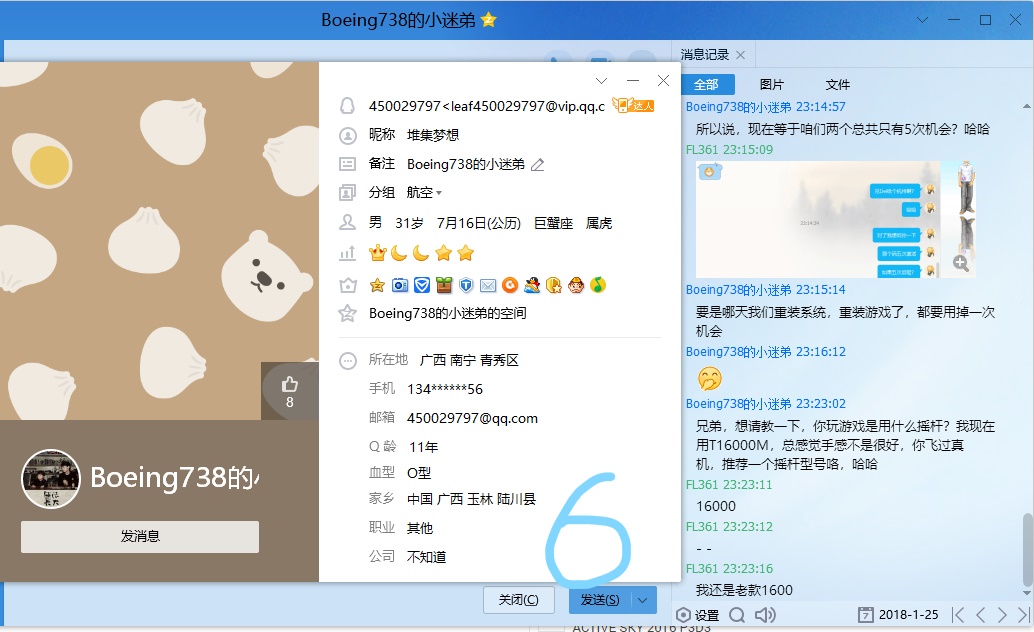Open the calendar date picker icon

pyautogui.click(x=867, y=615)
